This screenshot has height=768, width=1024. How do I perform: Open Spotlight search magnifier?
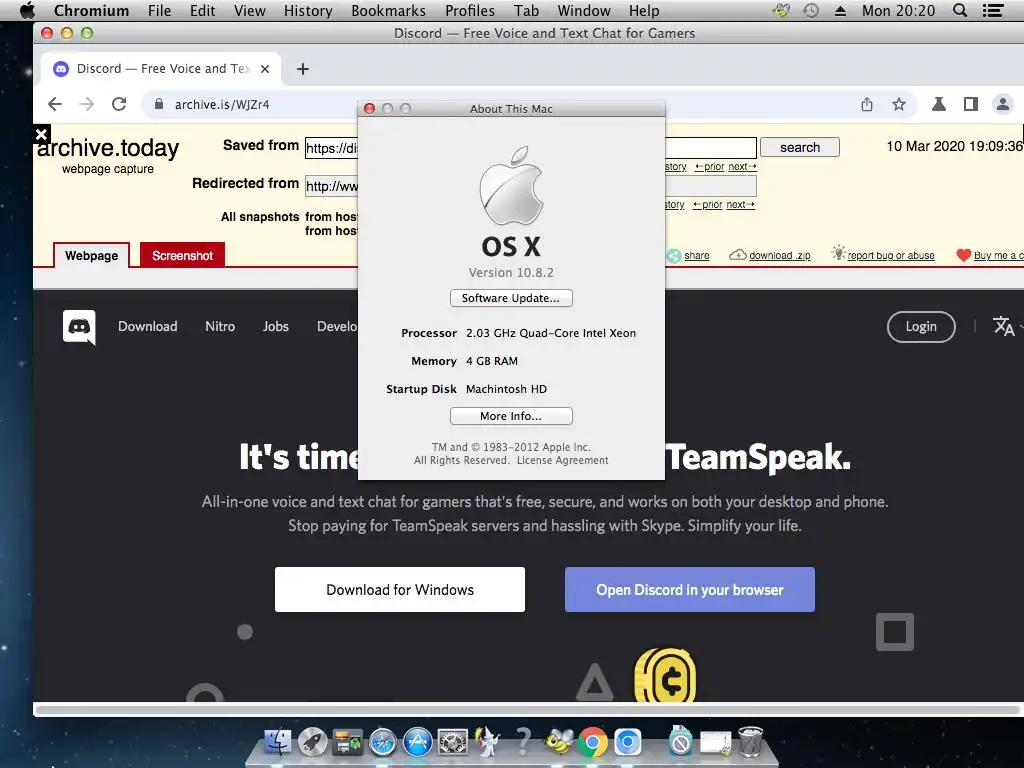(x=959, y=10)
